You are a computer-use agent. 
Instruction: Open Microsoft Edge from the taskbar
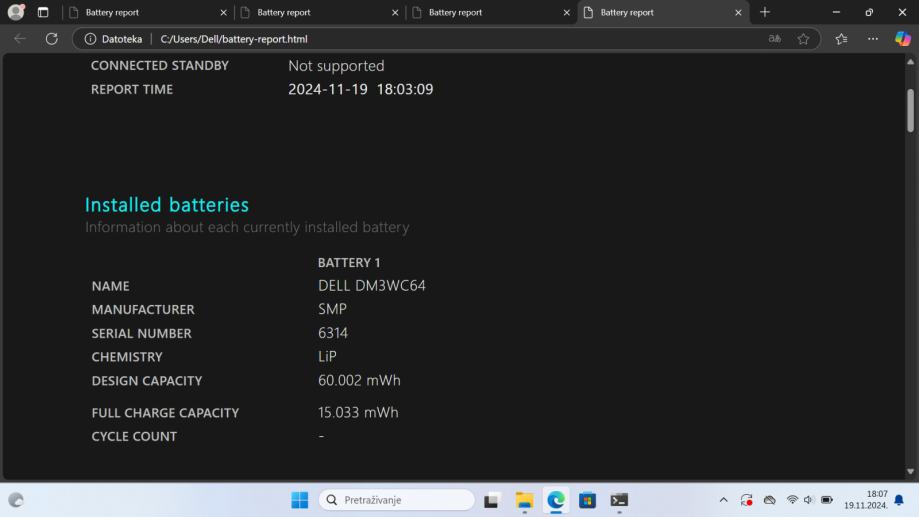click(556, 500)
